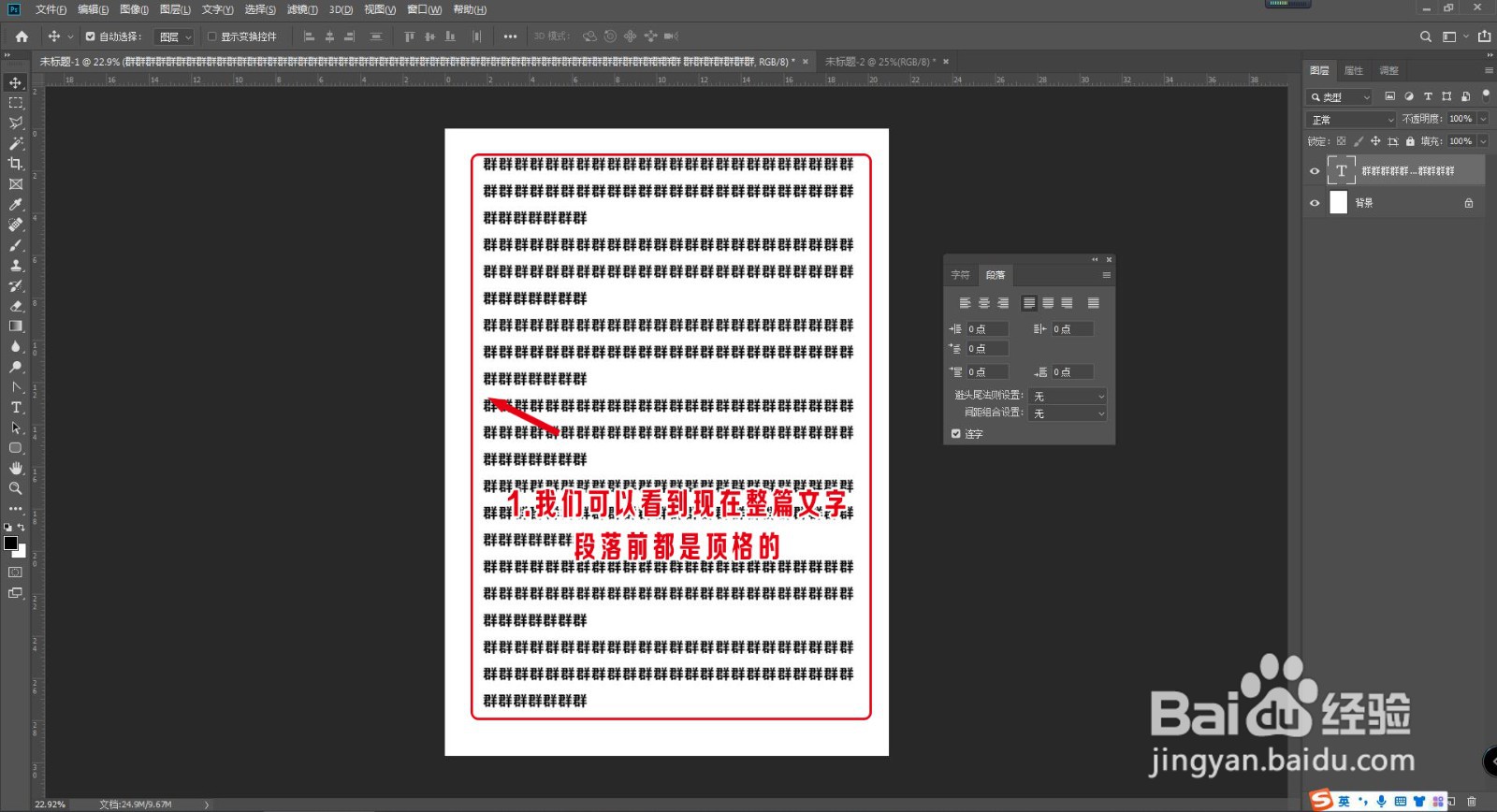Open the Layers panel flyout menu
This screenshot has height=812, width=1497.
pos(1489,70)
